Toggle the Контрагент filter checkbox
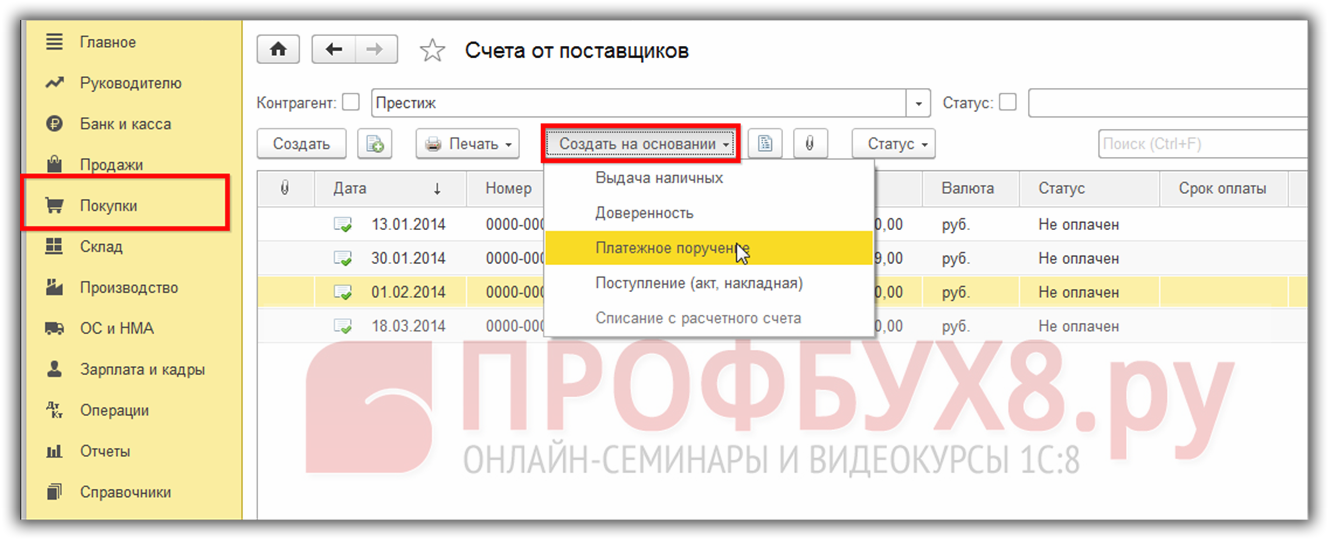The image size is (1329, 540). pos(351,102)
